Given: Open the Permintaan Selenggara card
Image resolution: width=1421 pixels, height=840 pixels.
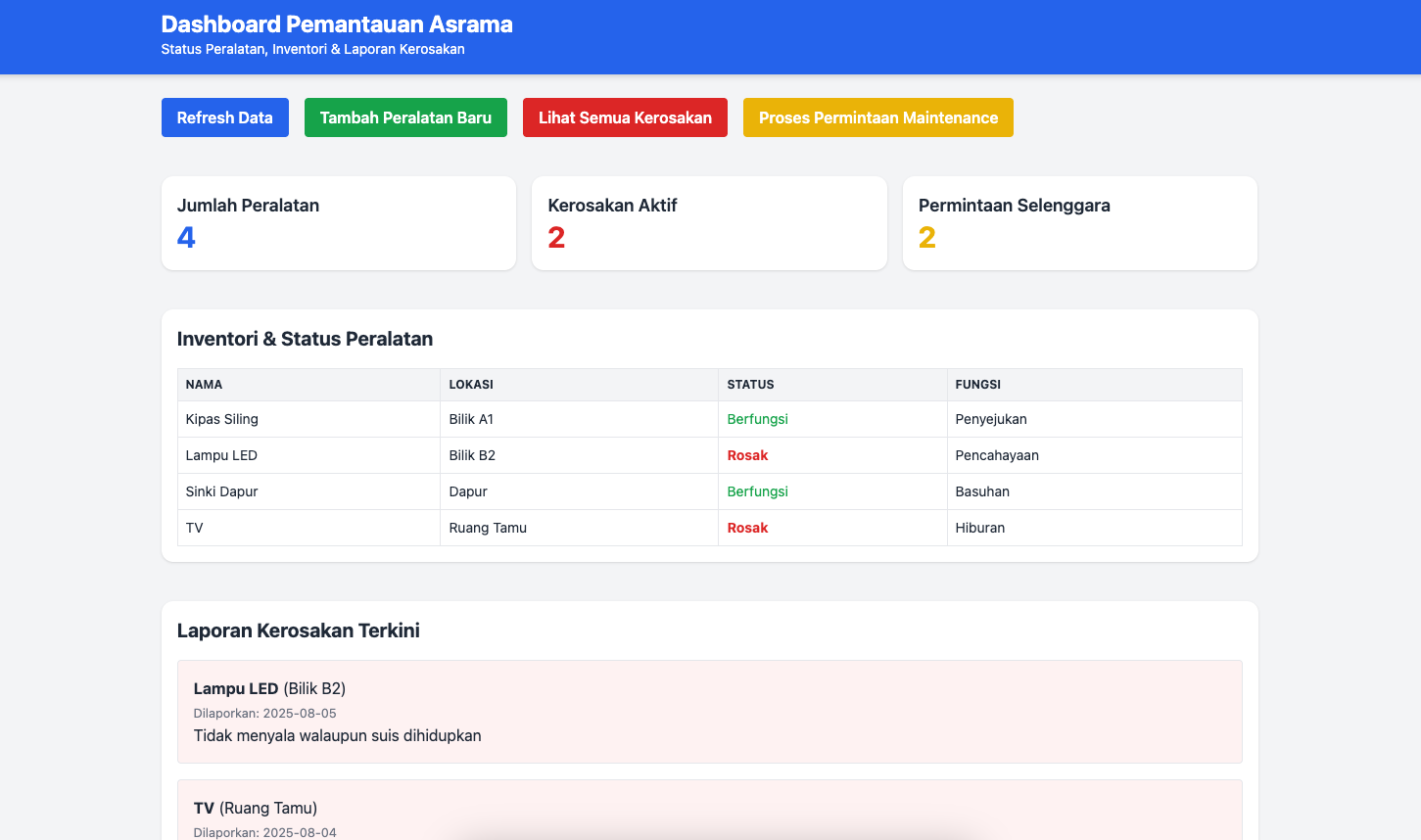Looking at the screenshot, I should click(1080, 223).
